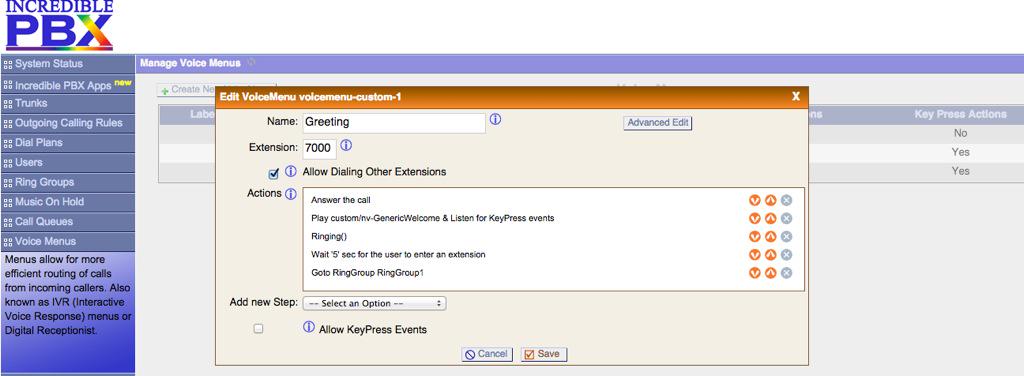This screenshot has height=376, width=1024.
Task: Select 'Goto RingGroup RingGroup1' action row
Action: coord(553,273)
